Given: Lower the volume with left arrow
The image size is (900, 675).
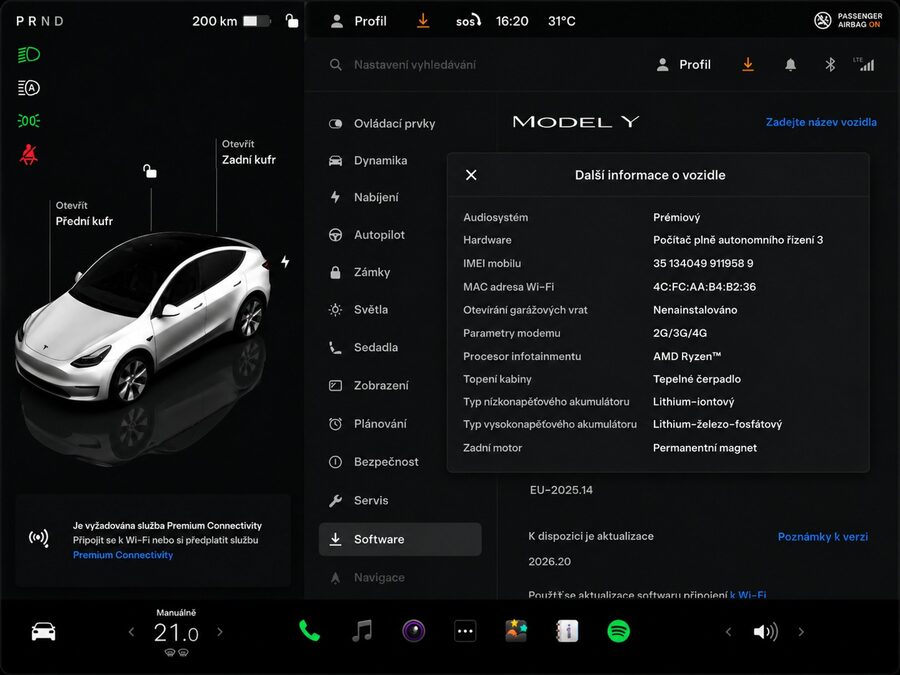Looking at the screenshot, I should tap(728, 632).
